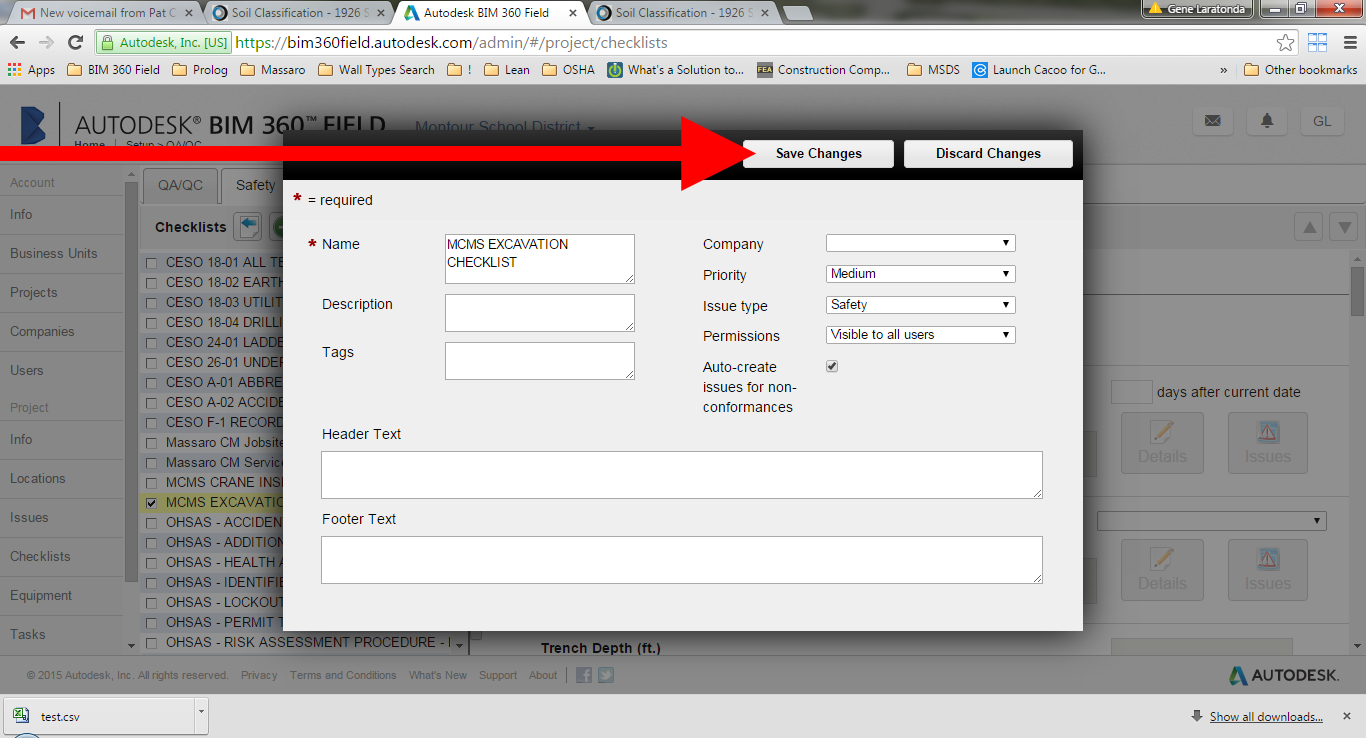Open the Permissions visibility dropdown
The height and width of the screenshot is (738, 1366).
coord(919,334)
